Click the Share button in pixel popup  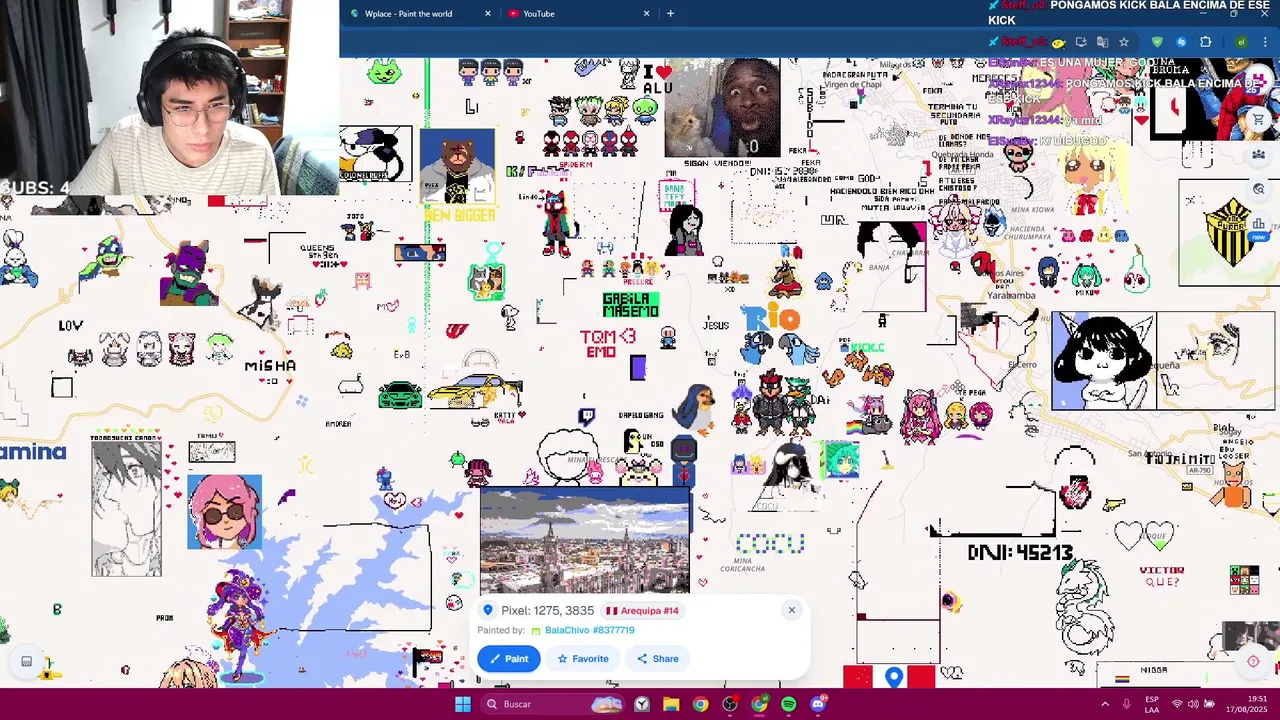click(x=657, y=658)
